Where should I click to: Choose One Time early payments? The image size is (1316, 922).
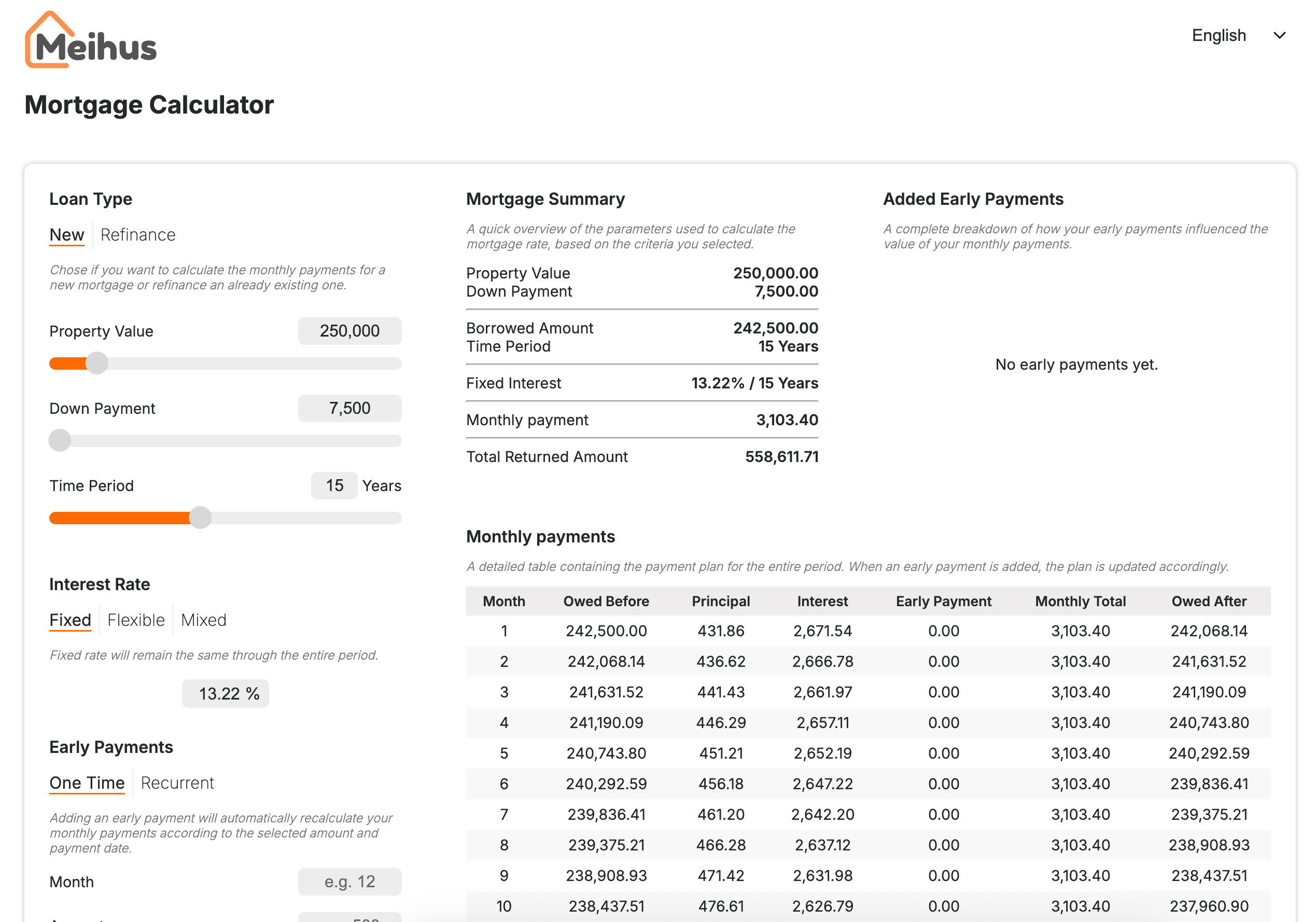click(87, 783)
